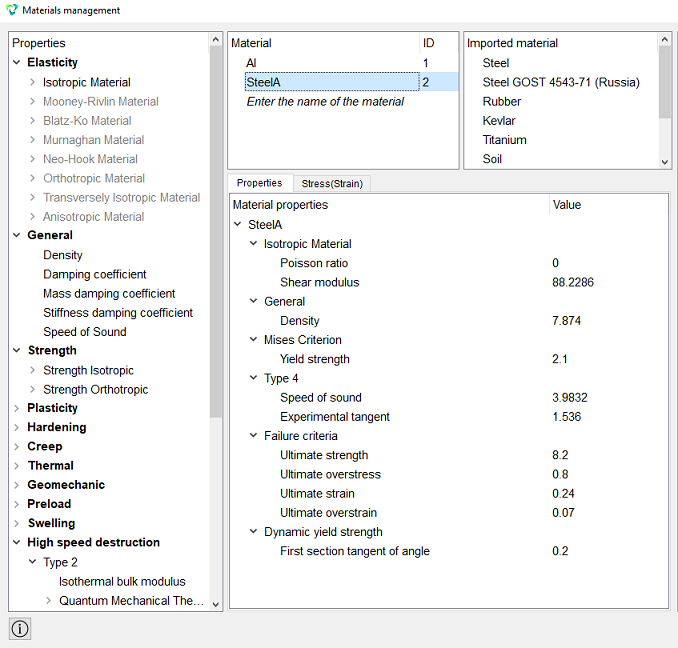Collapse the Elasticity category

click(16, 62)
